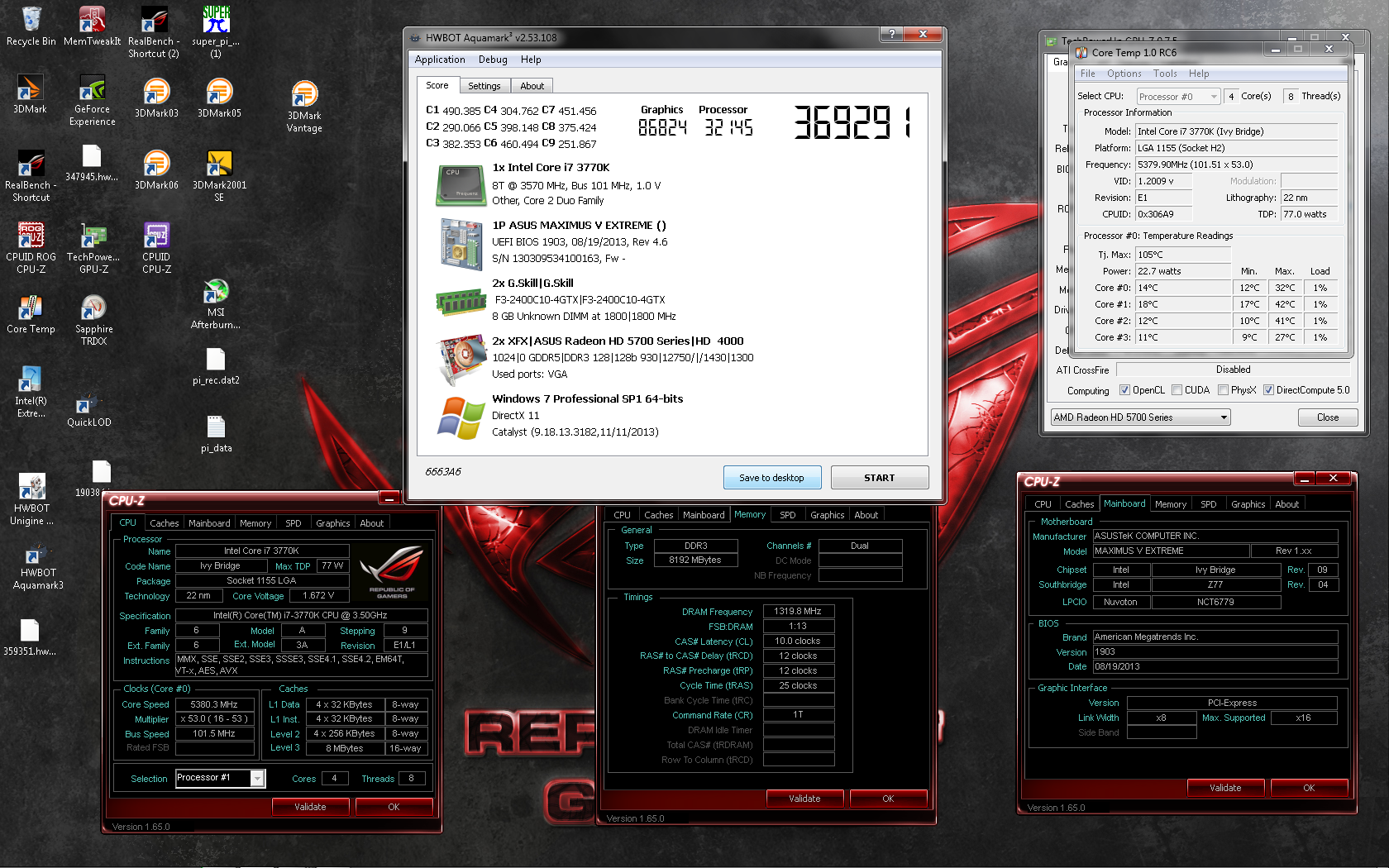Open the Application menu in Aquamark
The width and height of the screenshot is (1389, 868).
point(440,60)
